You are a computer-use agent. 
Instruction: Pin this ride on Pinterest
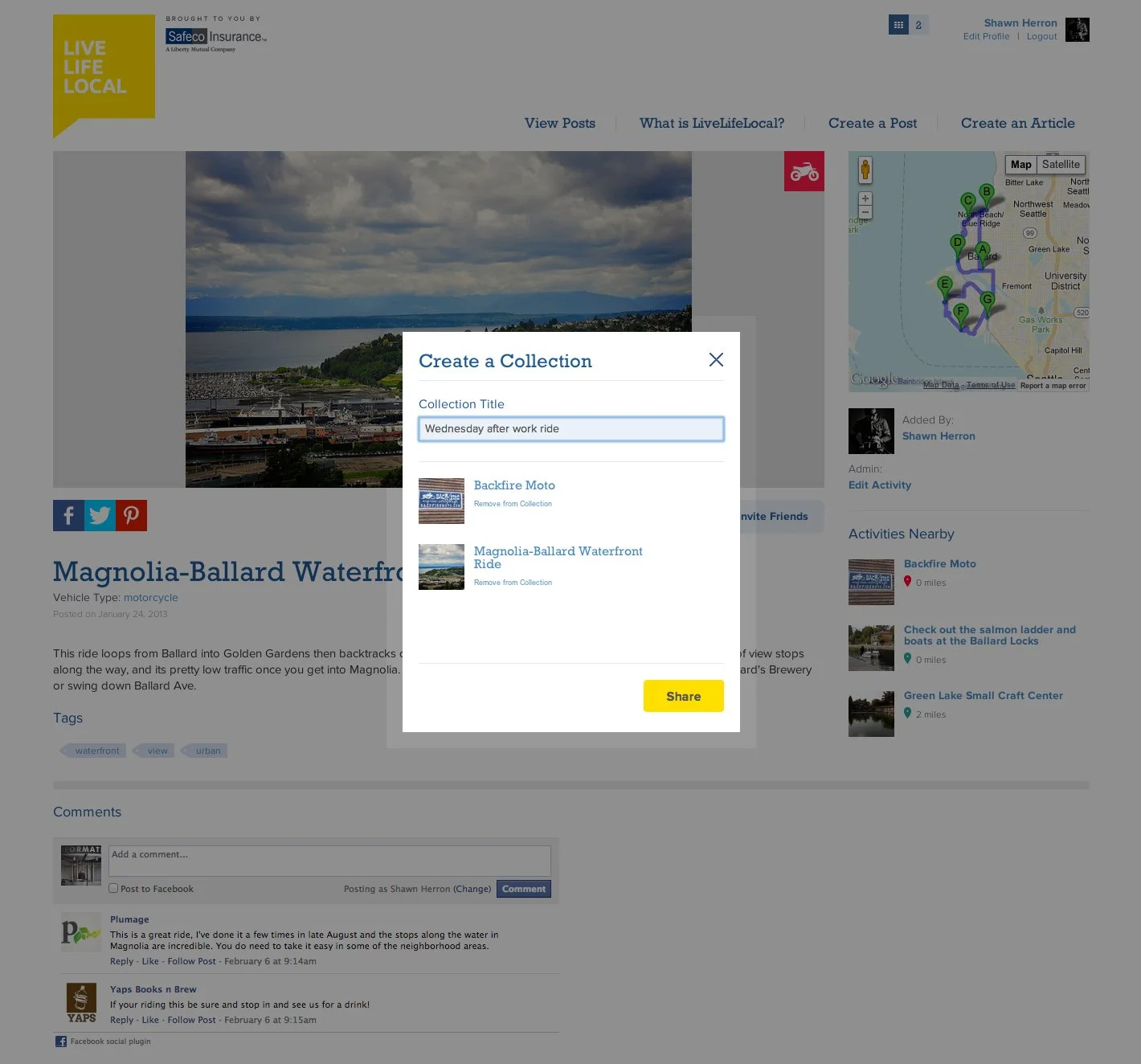click(131, 515)
